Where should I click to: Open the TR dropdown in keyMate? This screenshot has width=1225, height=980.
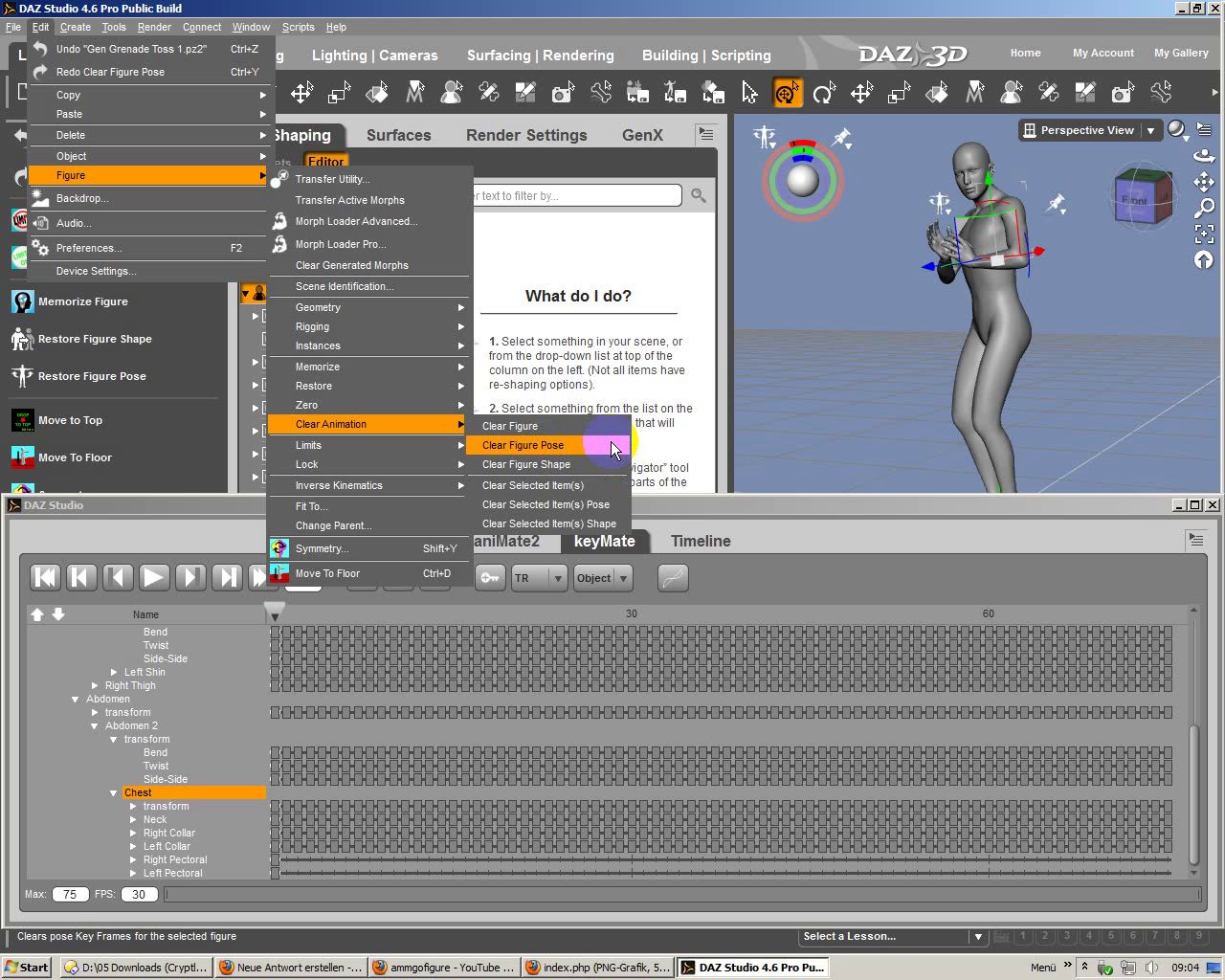tap(539, 578)
